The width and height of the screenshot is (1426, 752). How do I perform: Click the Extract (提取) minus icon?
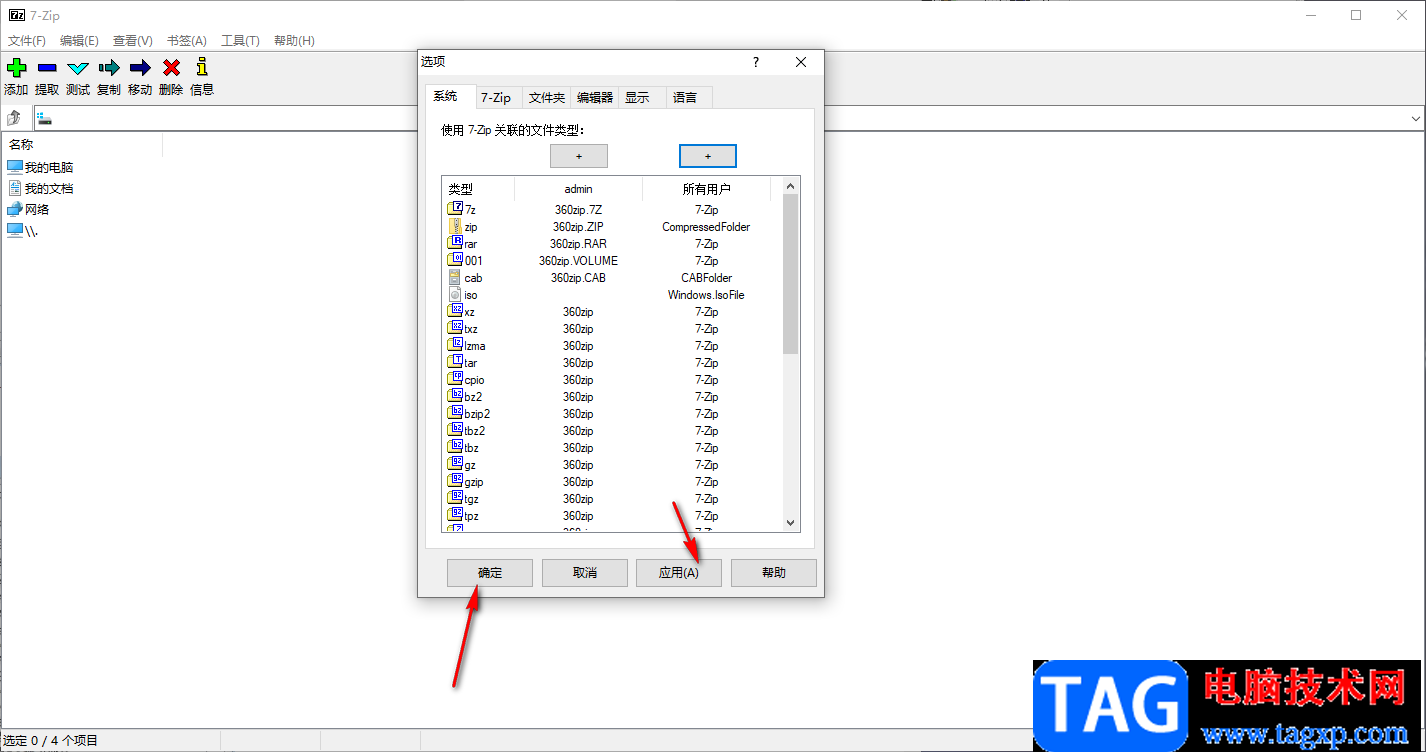coord(47,68)
